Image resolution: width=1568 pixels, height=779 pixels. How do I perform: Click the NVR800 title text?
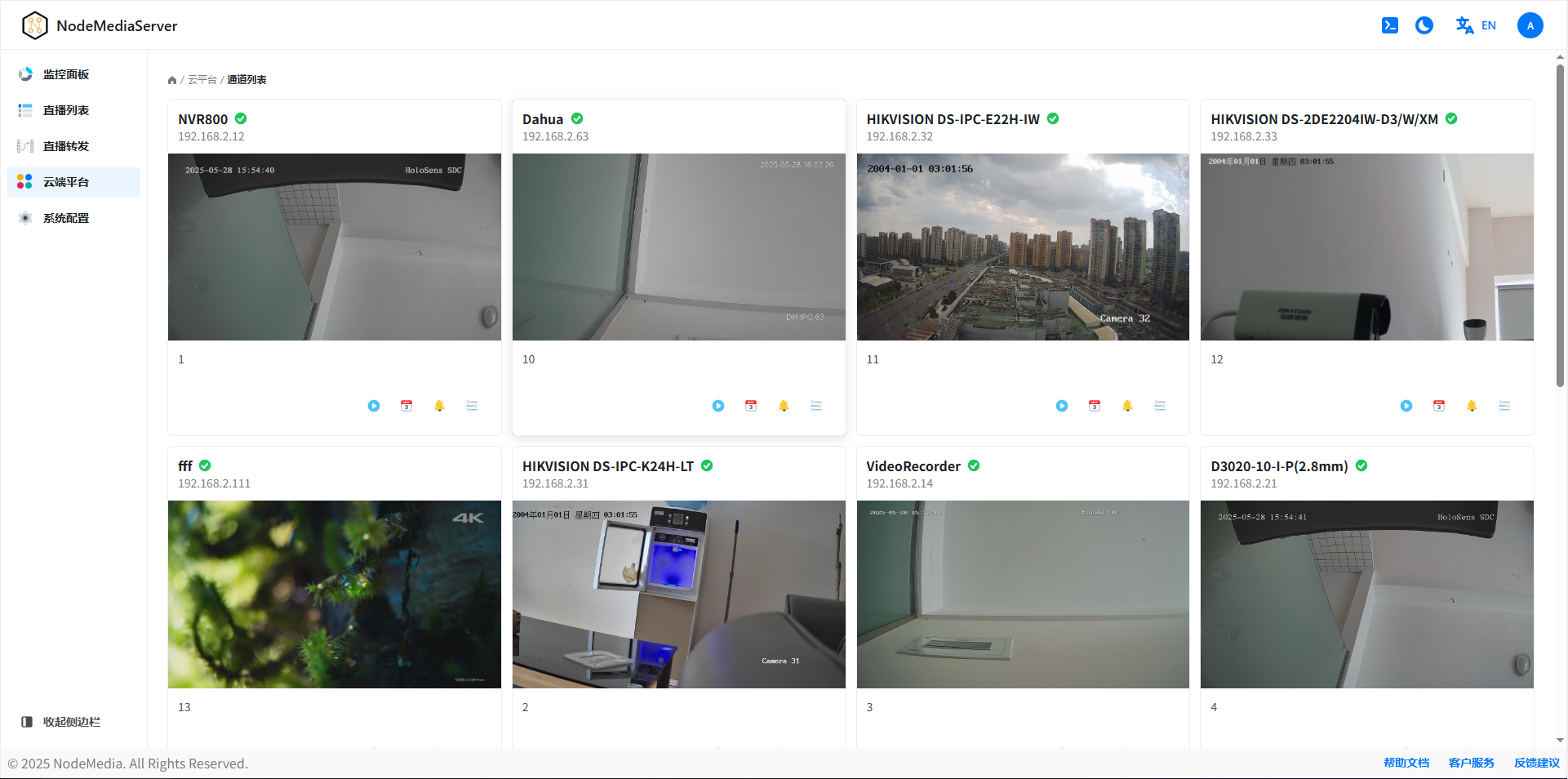pos(203,119)
